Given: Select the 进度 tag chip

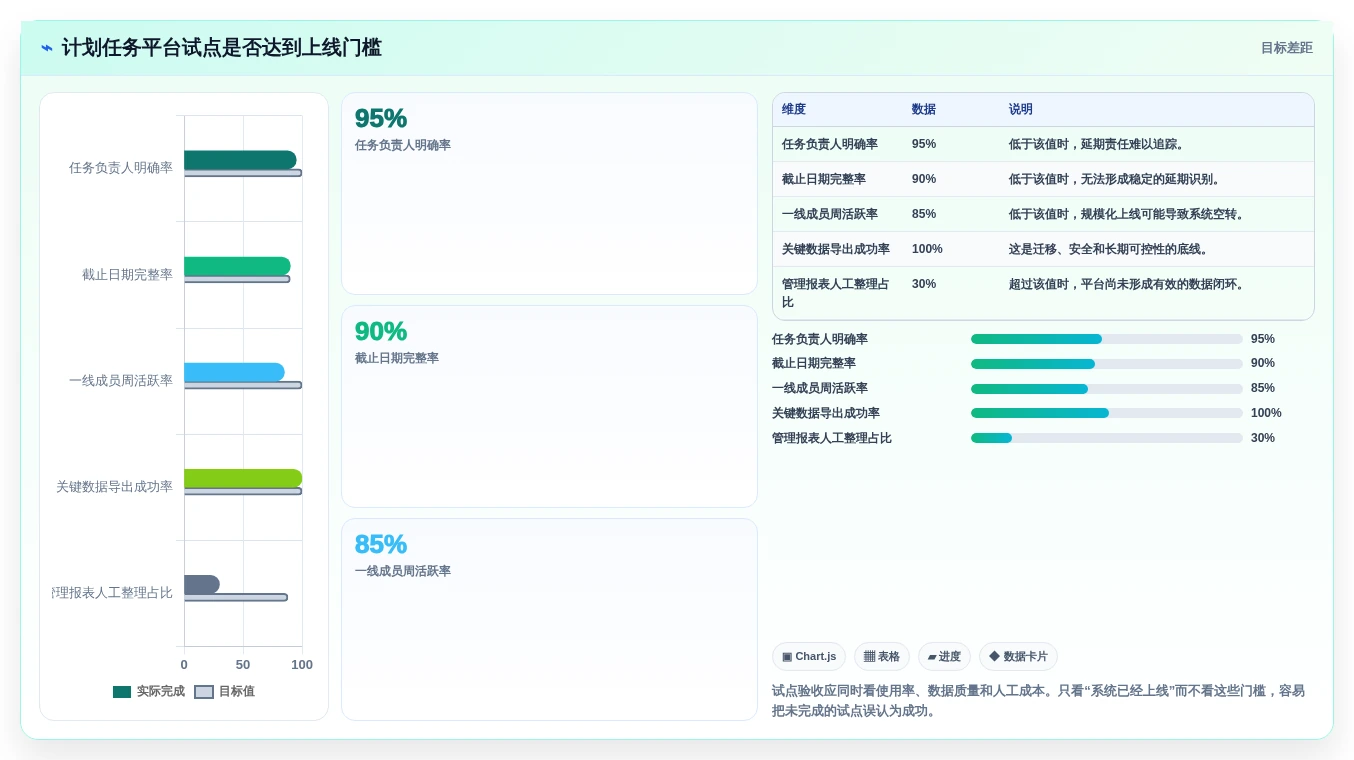Looking at the screenshot, I should (x=944, y=657).
